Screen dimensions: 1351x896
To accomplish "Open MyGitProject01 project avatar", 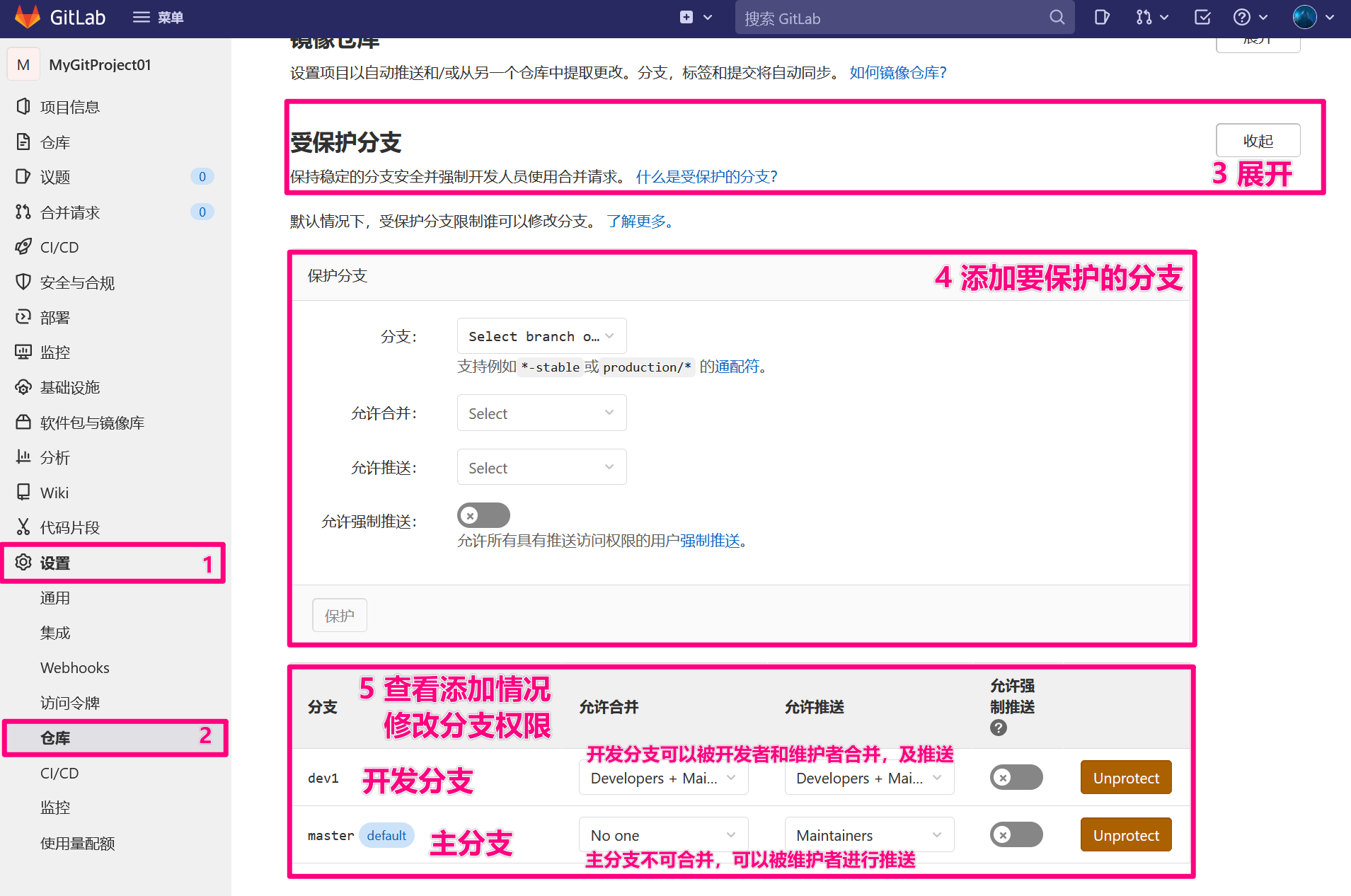I will [x=23, y=64].
